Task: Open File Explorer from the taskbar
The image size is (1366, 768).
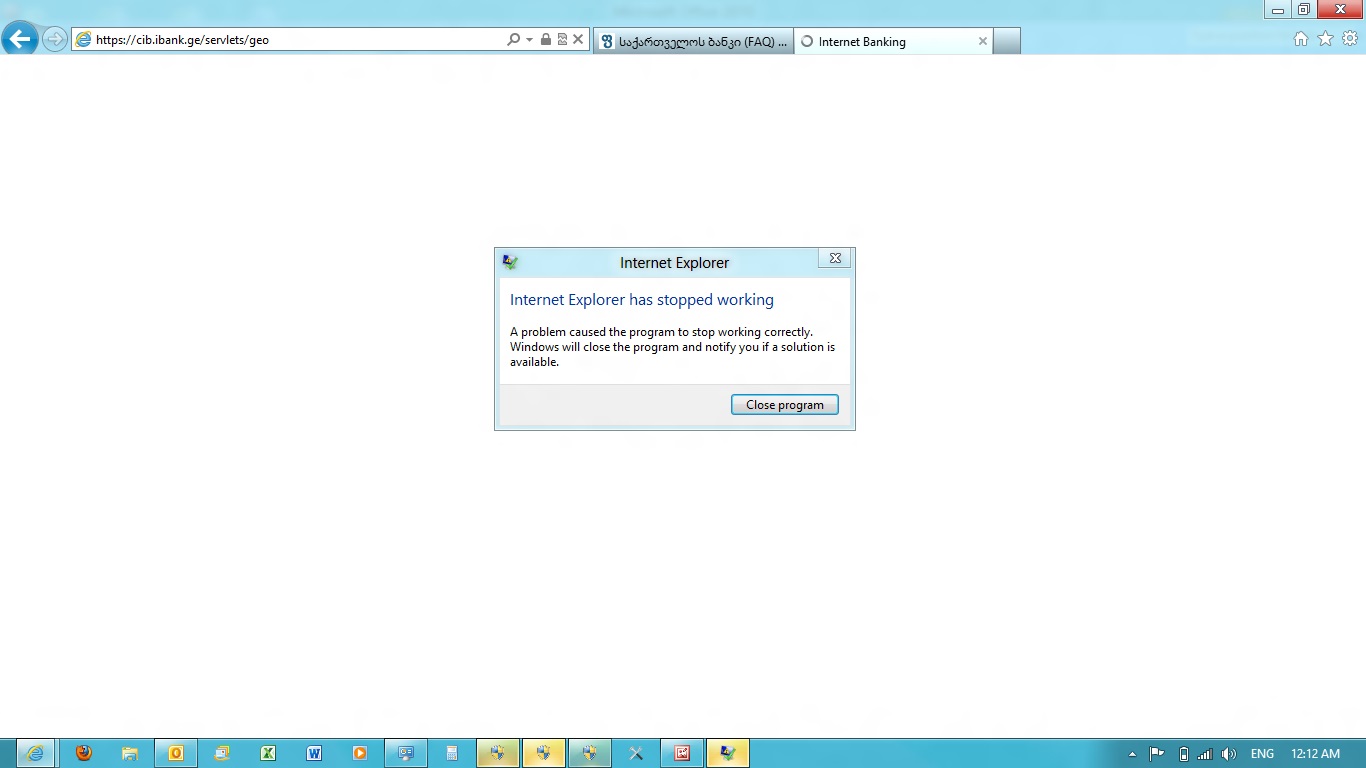Action: (x=130, y=754)
